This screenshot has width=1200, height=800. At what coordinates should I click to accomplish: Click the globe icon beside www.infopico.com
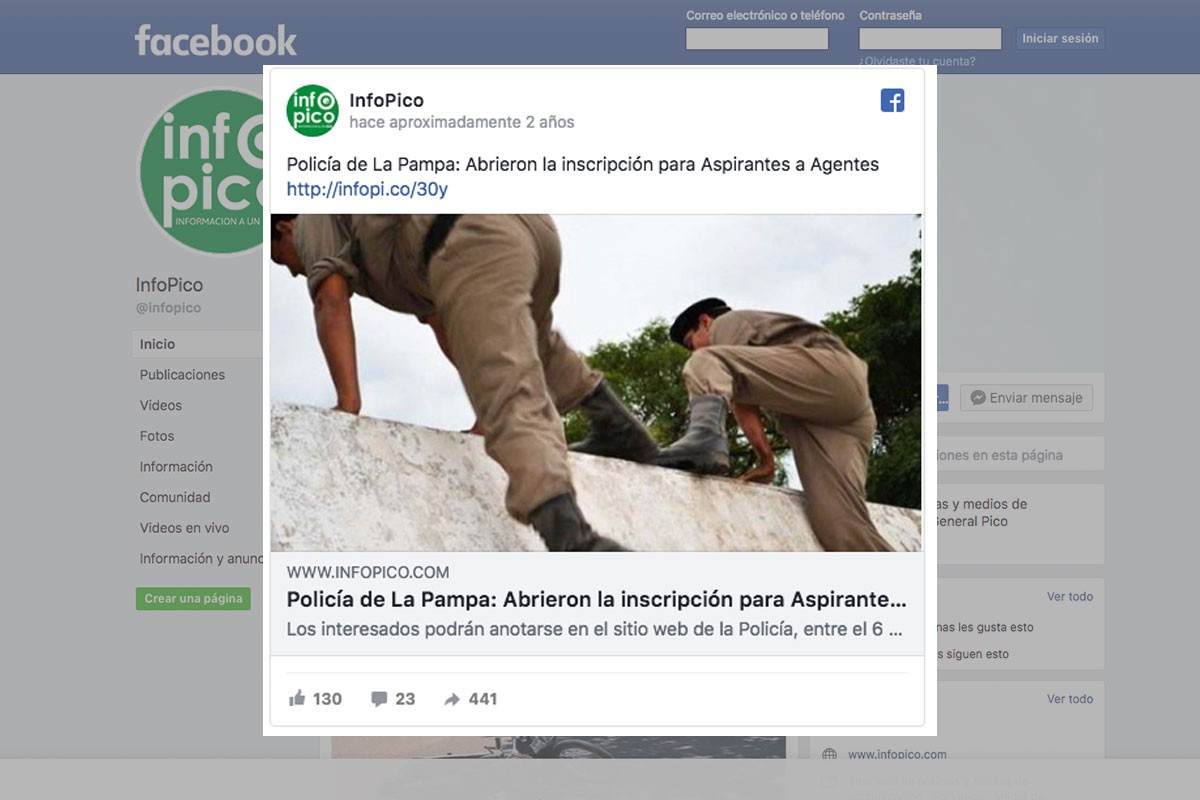(829, 755)
